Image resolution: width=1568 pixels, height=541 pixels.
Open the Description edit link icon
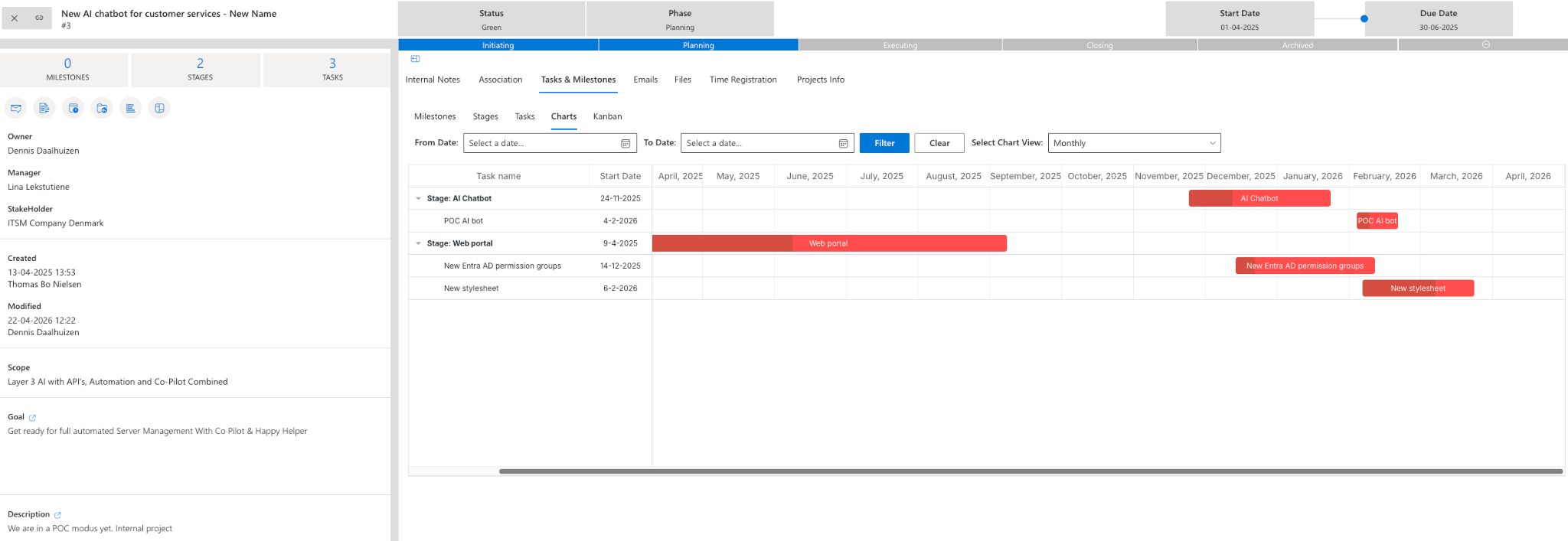coord(57,515)
